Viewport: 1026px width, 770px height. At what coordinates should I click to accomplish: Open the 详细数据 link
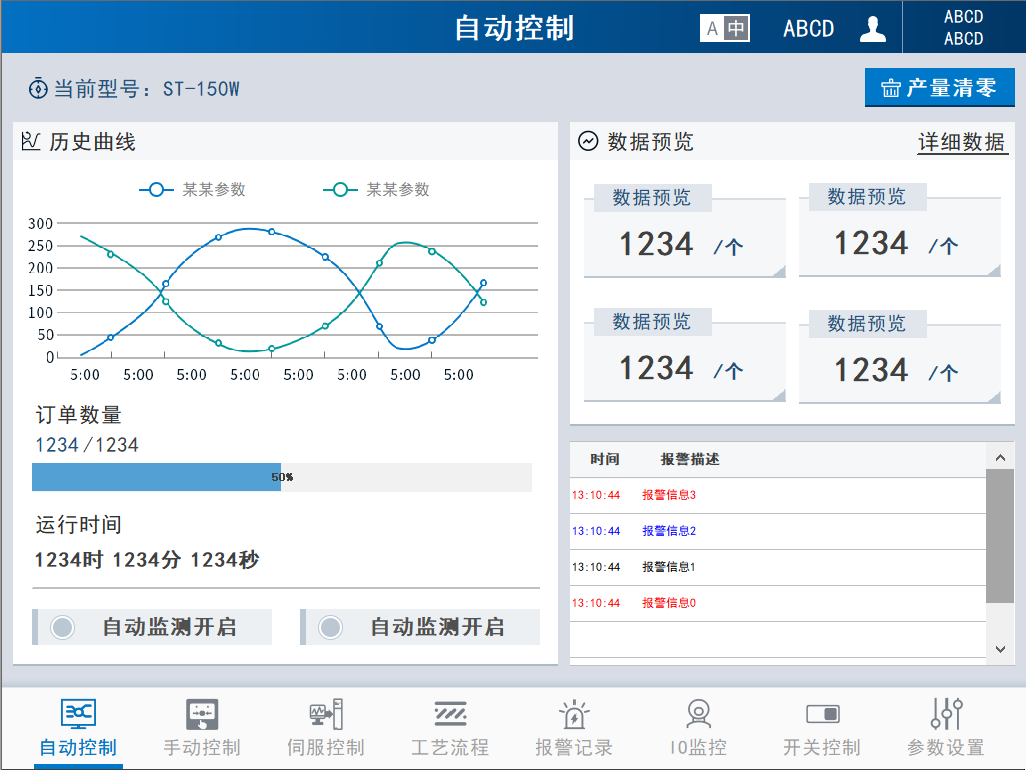(962, 142)
